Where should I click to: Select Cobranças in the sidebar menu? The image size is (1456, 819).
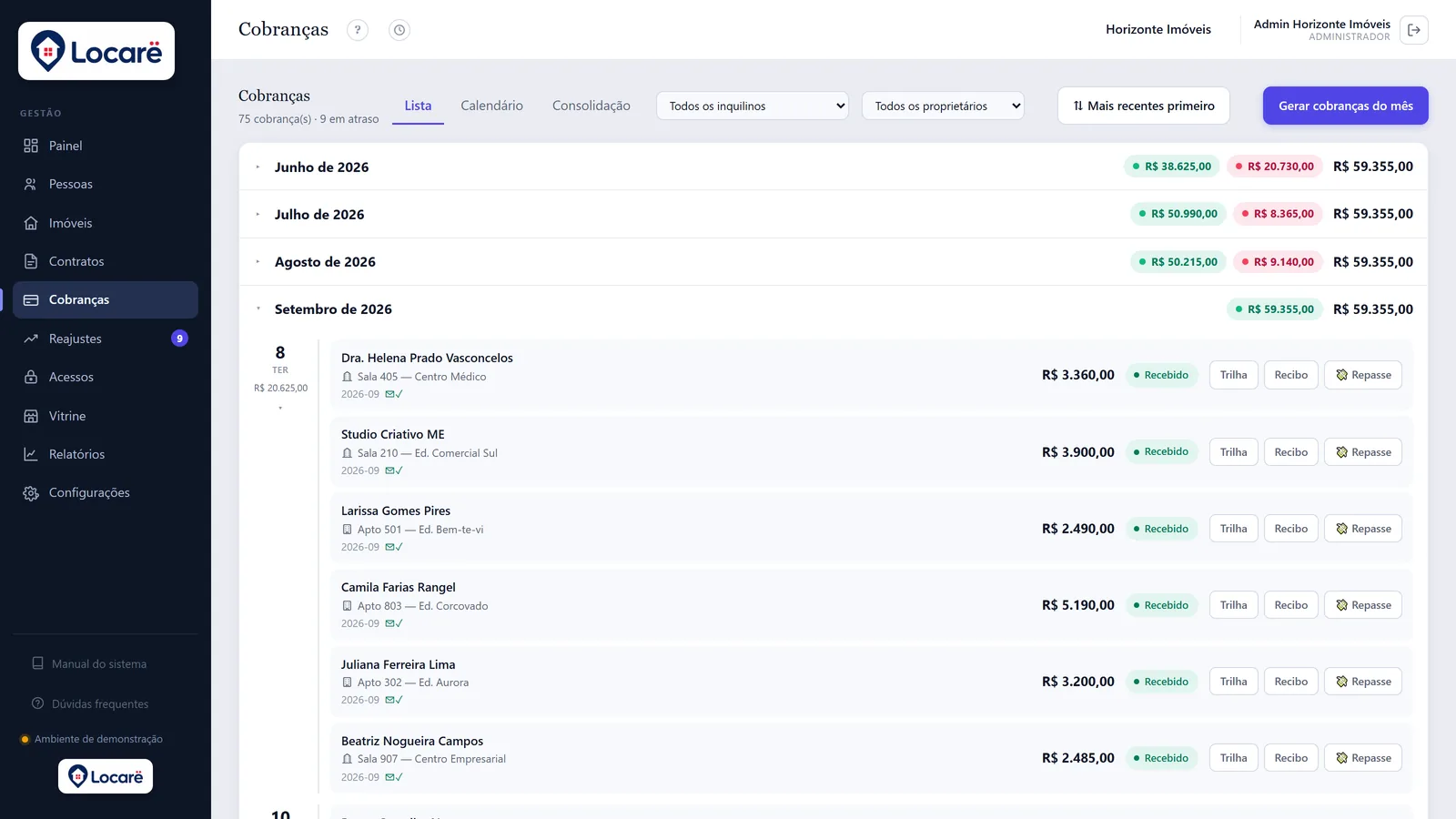[106, 299]
